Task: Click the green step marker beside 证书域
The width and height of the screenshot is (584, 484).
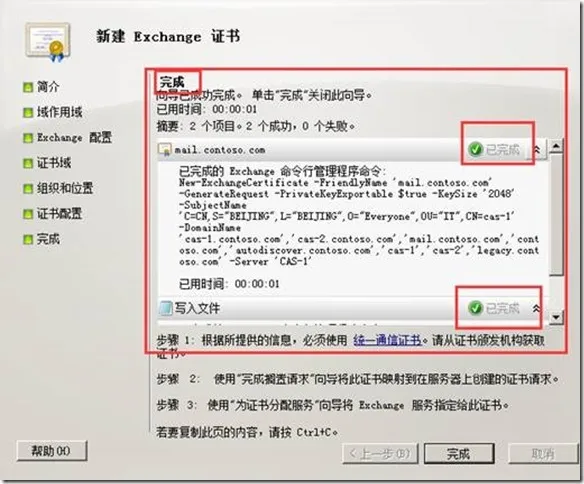Action: point(28,163)
